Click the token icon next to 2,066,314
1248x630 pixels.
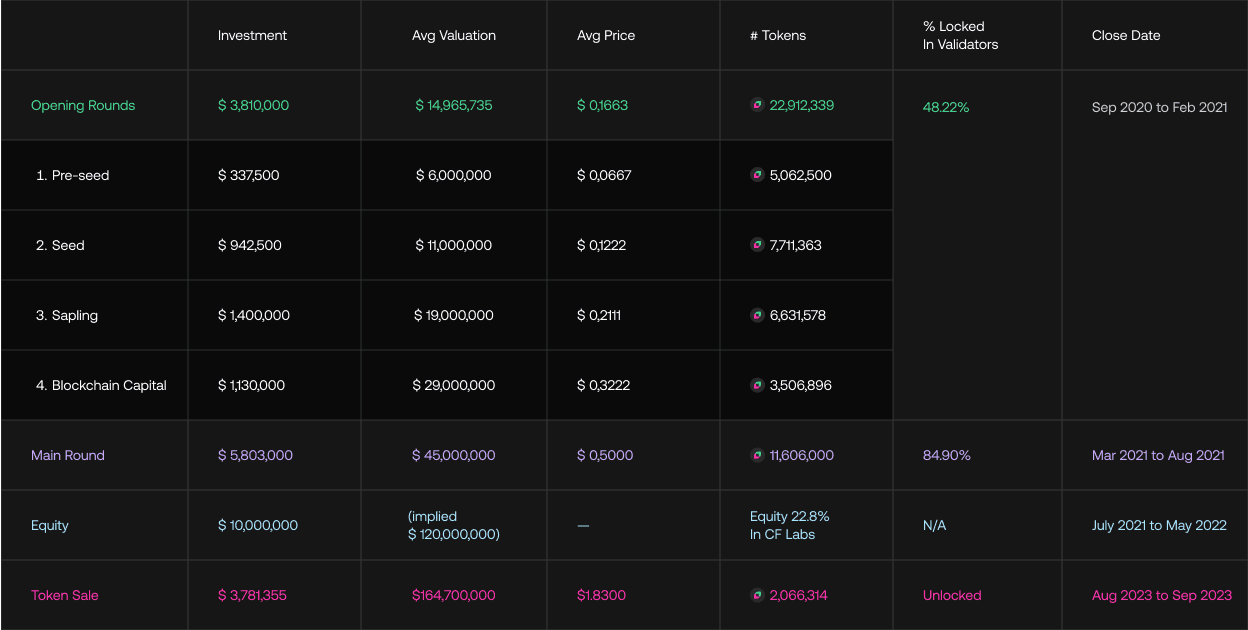click(757, 595)
